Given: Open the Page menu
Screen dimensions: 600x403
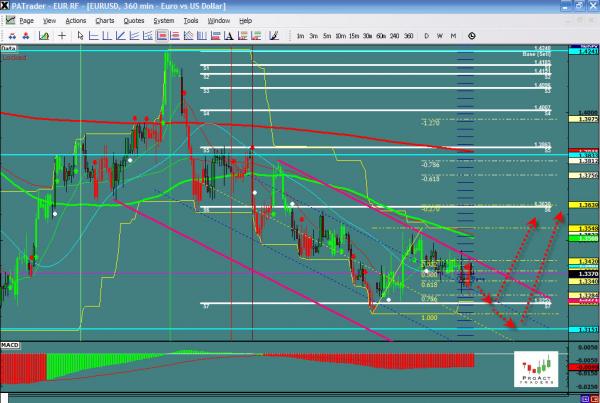Looking at the screenshot, I should click(x=27, y=20).
